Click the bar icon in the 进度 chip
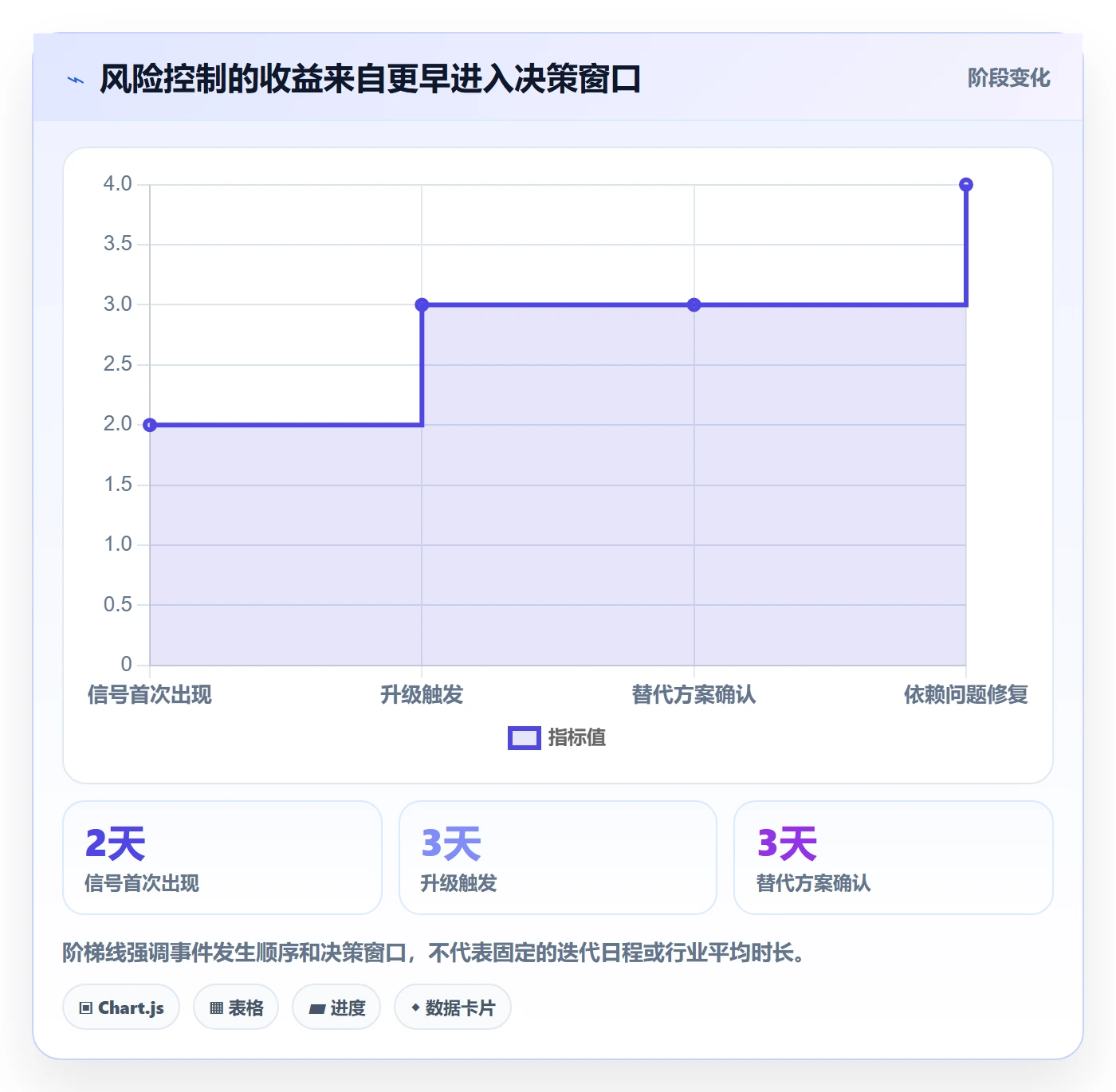Viewport: 1116px width, 1092px height. (x=316, y=1009)
